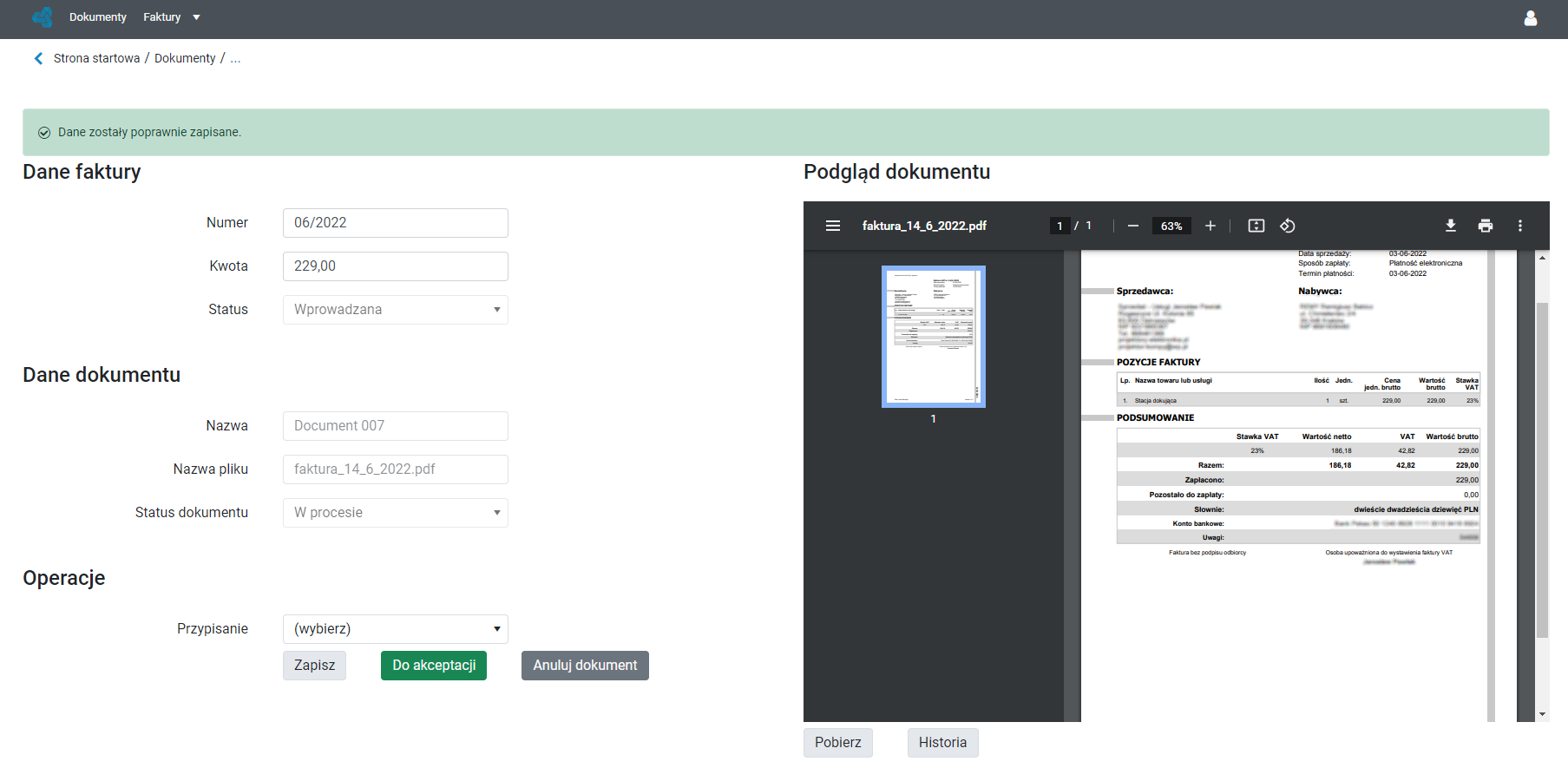
Task: Click the PDF page number box
Action: point(1060,226)
